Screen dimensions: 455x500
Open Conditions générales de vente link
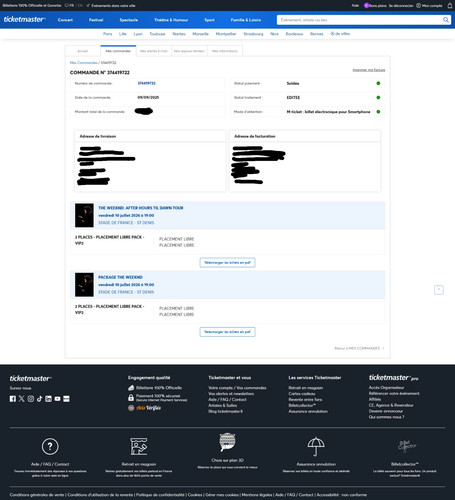[x=37, y=495]
